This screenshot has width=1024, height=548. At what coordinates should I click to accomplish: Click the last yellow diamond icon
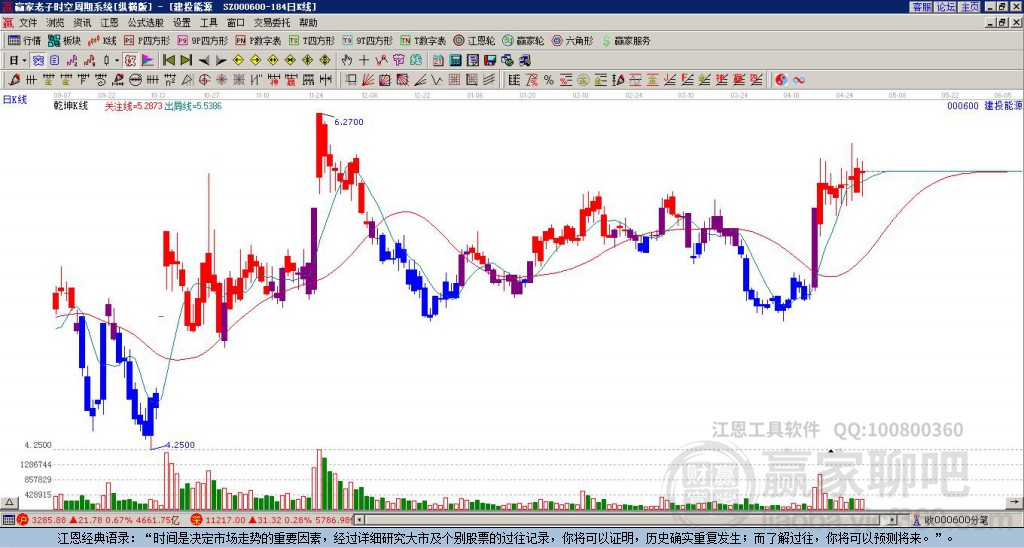[x=325, y=61]
